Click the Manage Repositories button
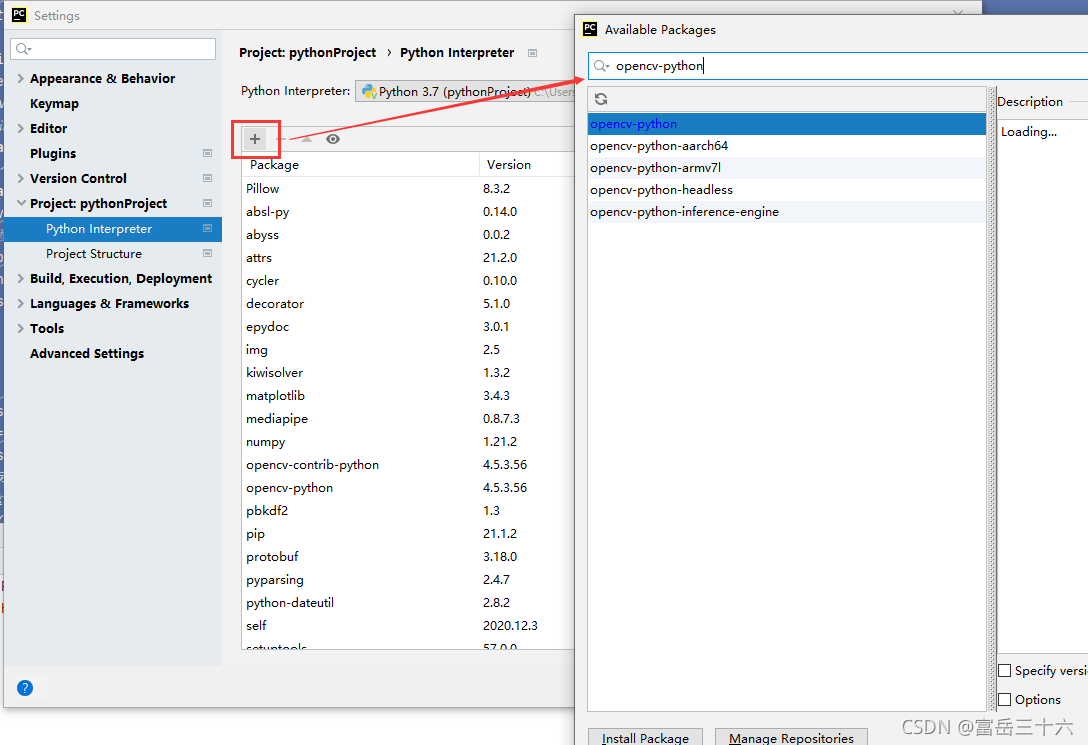1088x745 pixels. [x=791, y=737]
